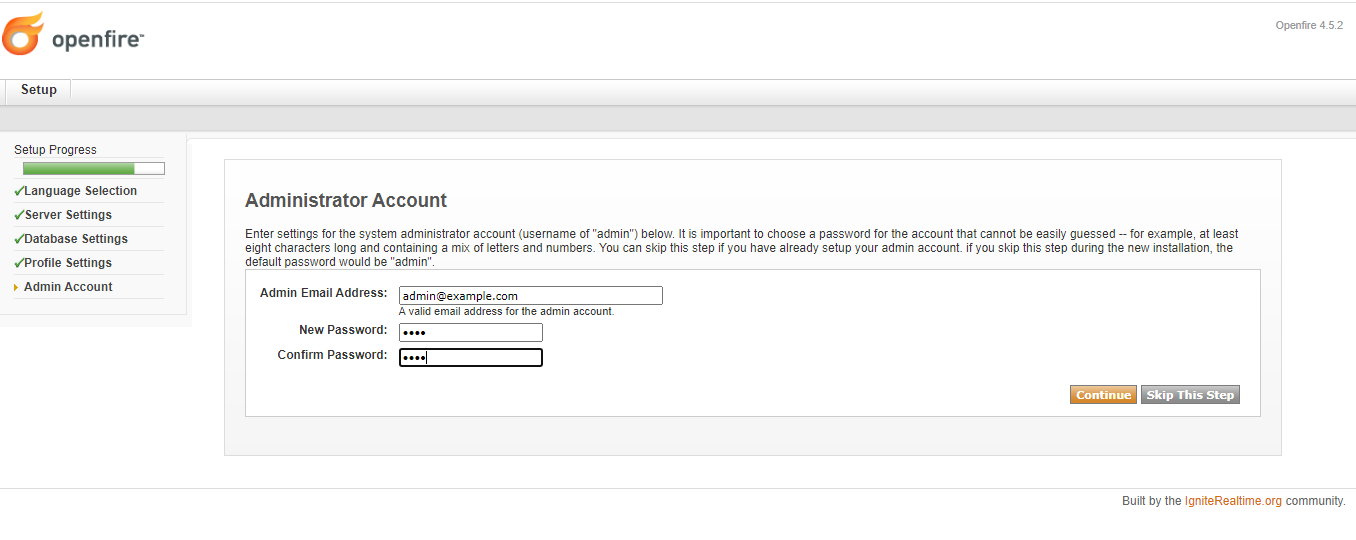Click the green checkmark beside Profile Settings
The height and width of the screenshot is (540, 1356).
[x=19, y=263]
